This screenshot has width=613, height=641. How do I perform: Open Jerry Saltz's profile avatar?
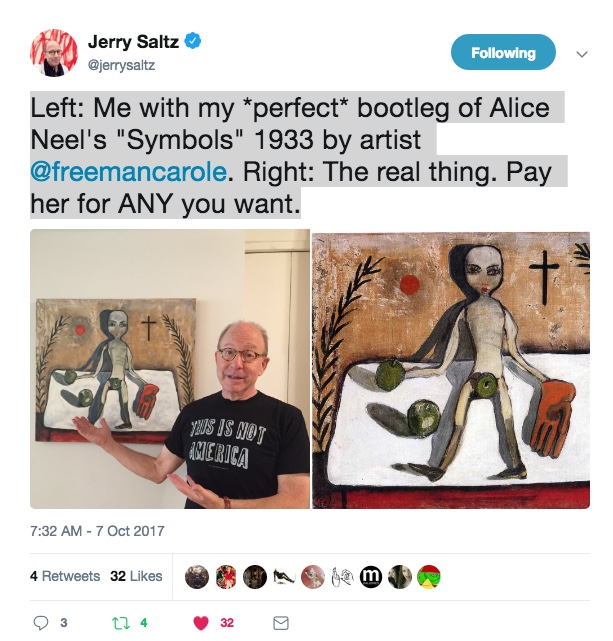tap(54, 52)
